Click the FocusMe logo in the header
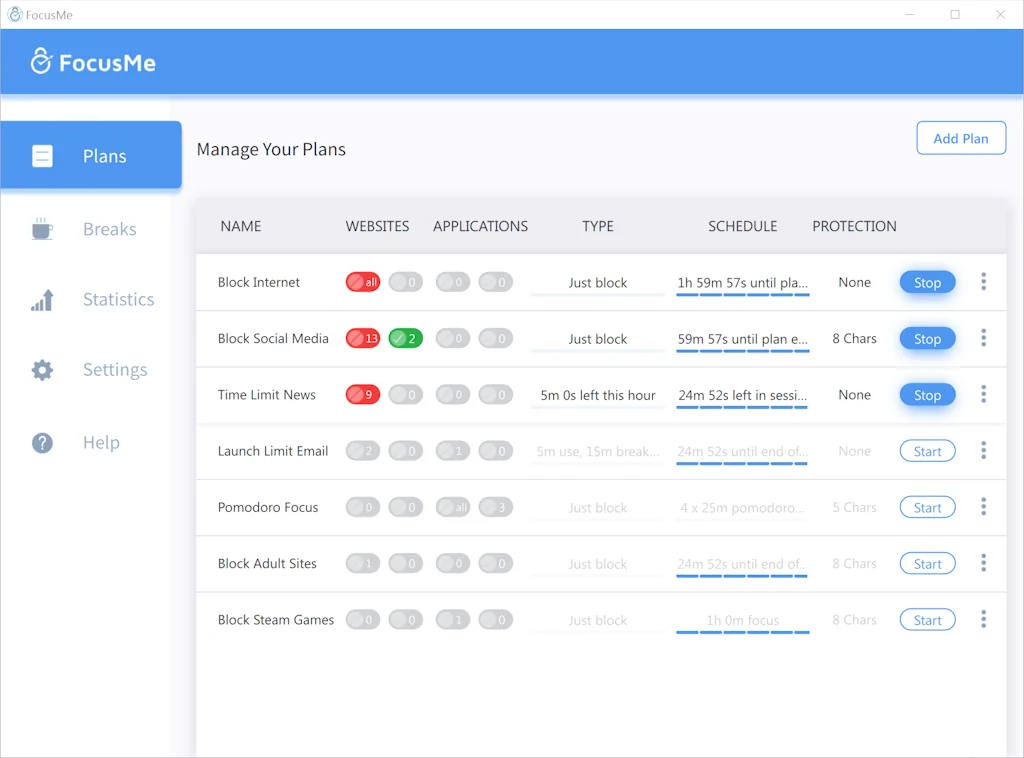The height and width of the screenshot is (758, 1024). [93, 61]
